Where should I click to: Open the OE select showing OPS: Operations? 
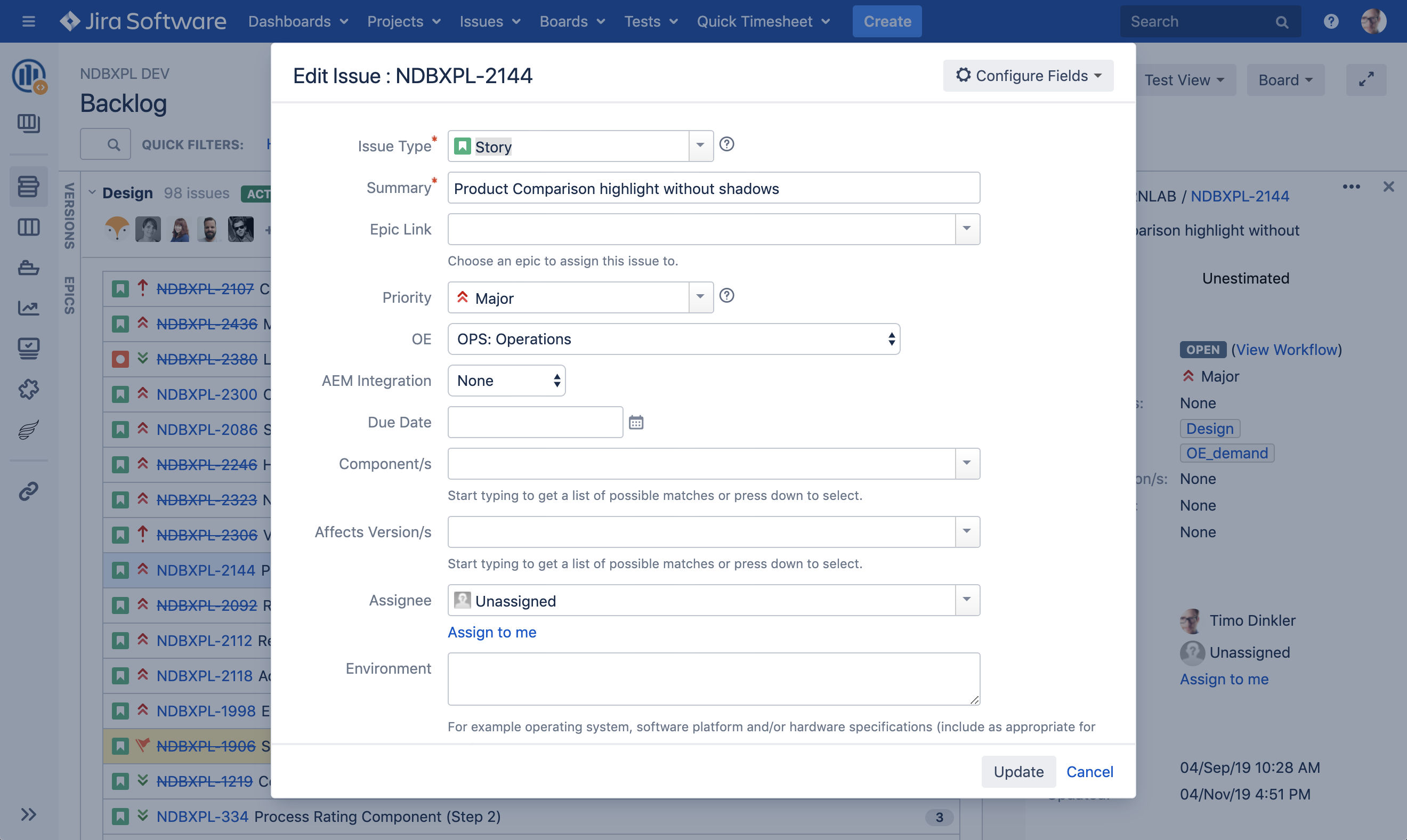(674, 339)
